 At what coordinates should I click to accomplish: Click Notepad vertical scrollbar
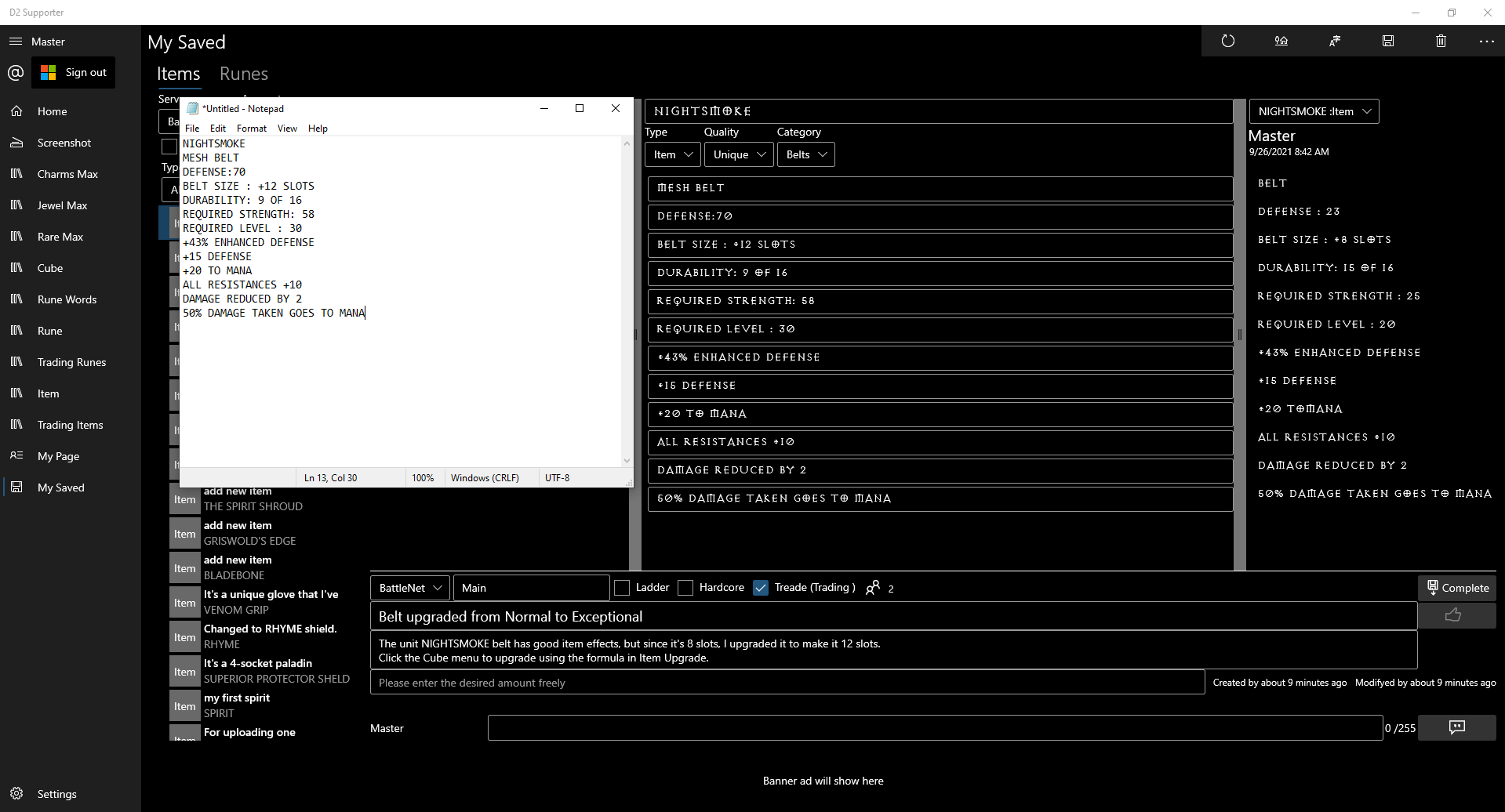click(x=627, y=302)
